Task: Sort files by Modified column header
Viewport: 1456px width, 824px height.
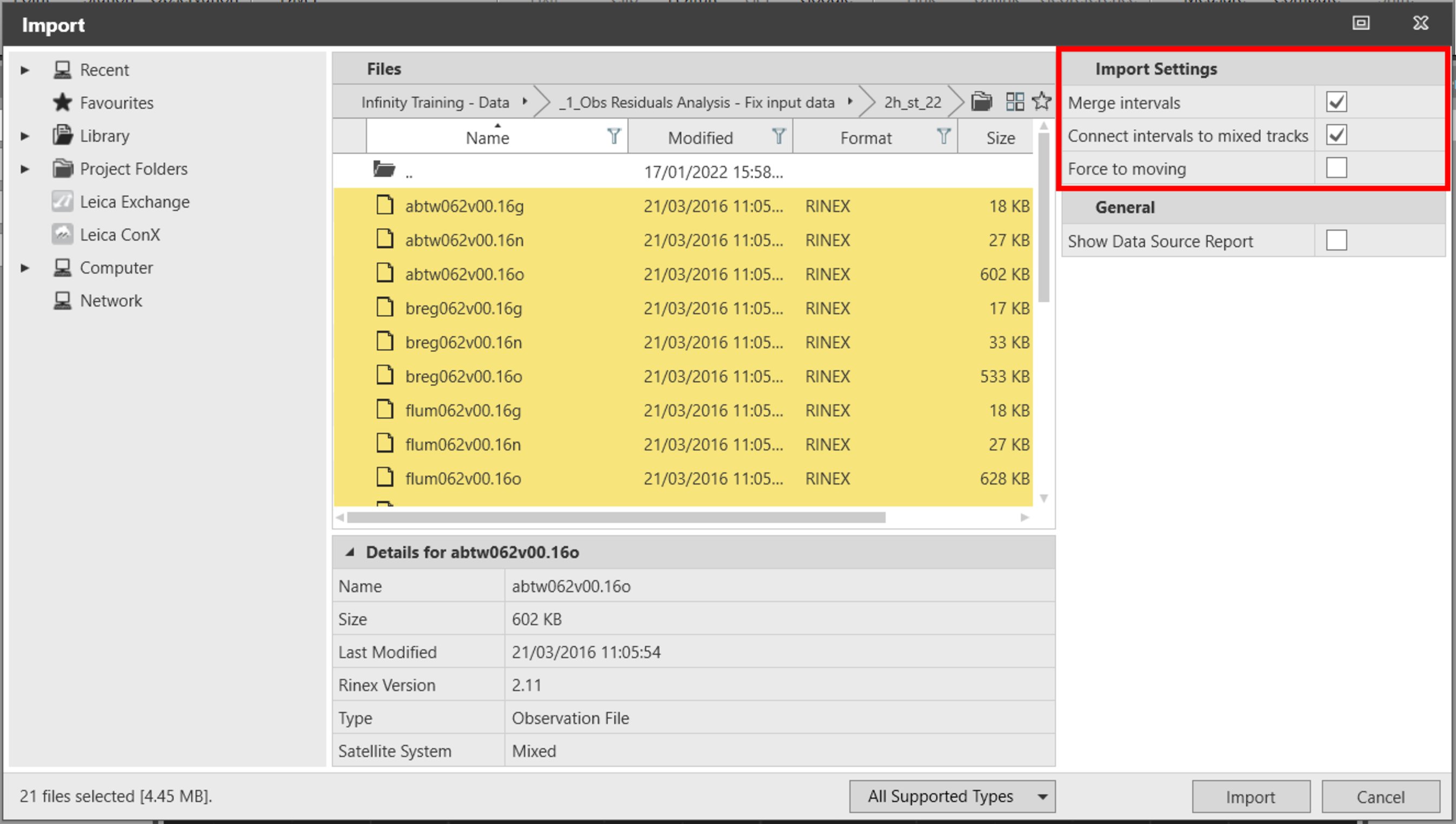Action: pos(700,137)
